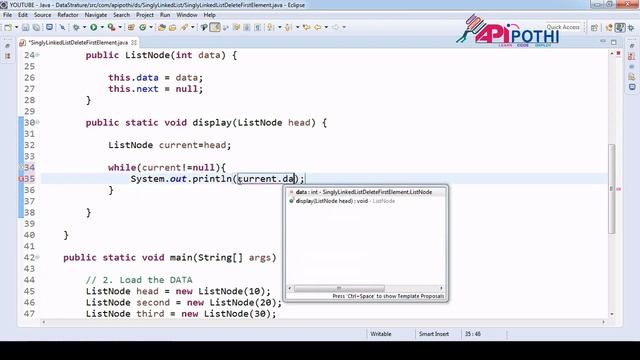
Task: Click the monitor-shaped toolbar icon beside Save All
Action: pyautogui.click(x=49, y=27)
